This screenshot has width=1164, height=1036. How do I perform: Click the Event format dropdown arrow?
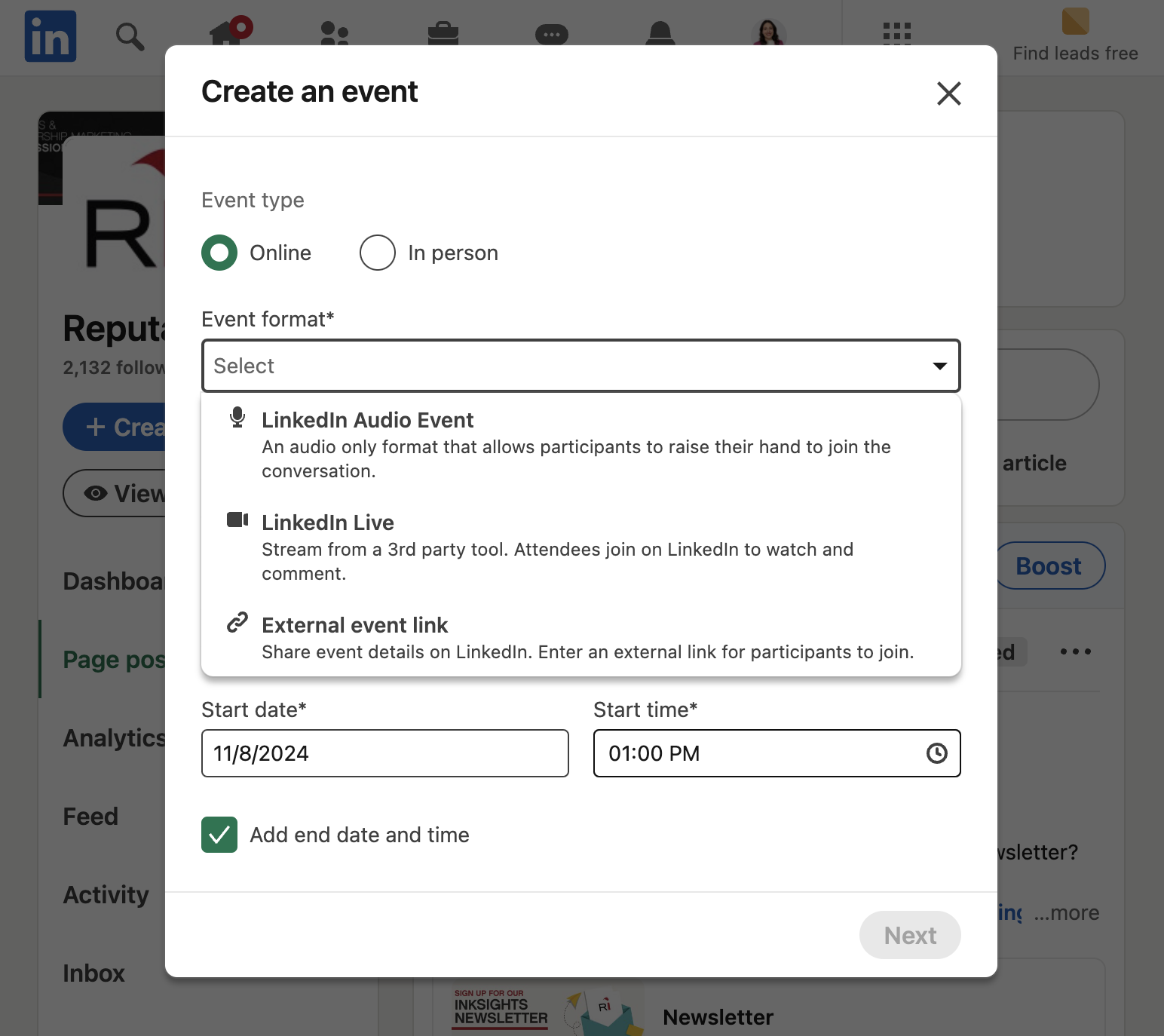click(939, 366)
